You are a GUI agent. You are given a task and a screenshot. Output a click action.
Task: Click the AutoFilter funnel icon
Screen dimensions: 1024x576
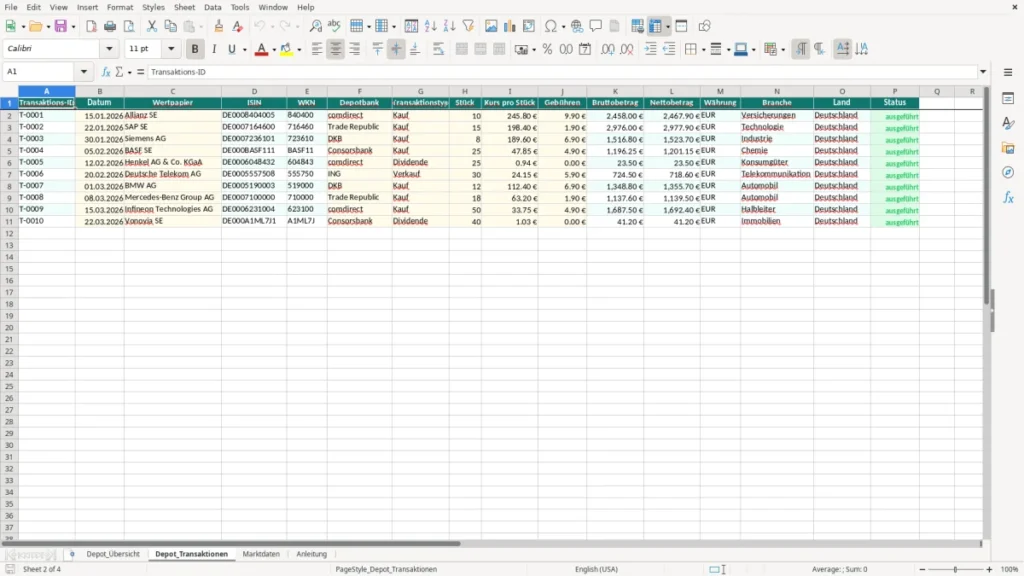(x=468, y=26)
